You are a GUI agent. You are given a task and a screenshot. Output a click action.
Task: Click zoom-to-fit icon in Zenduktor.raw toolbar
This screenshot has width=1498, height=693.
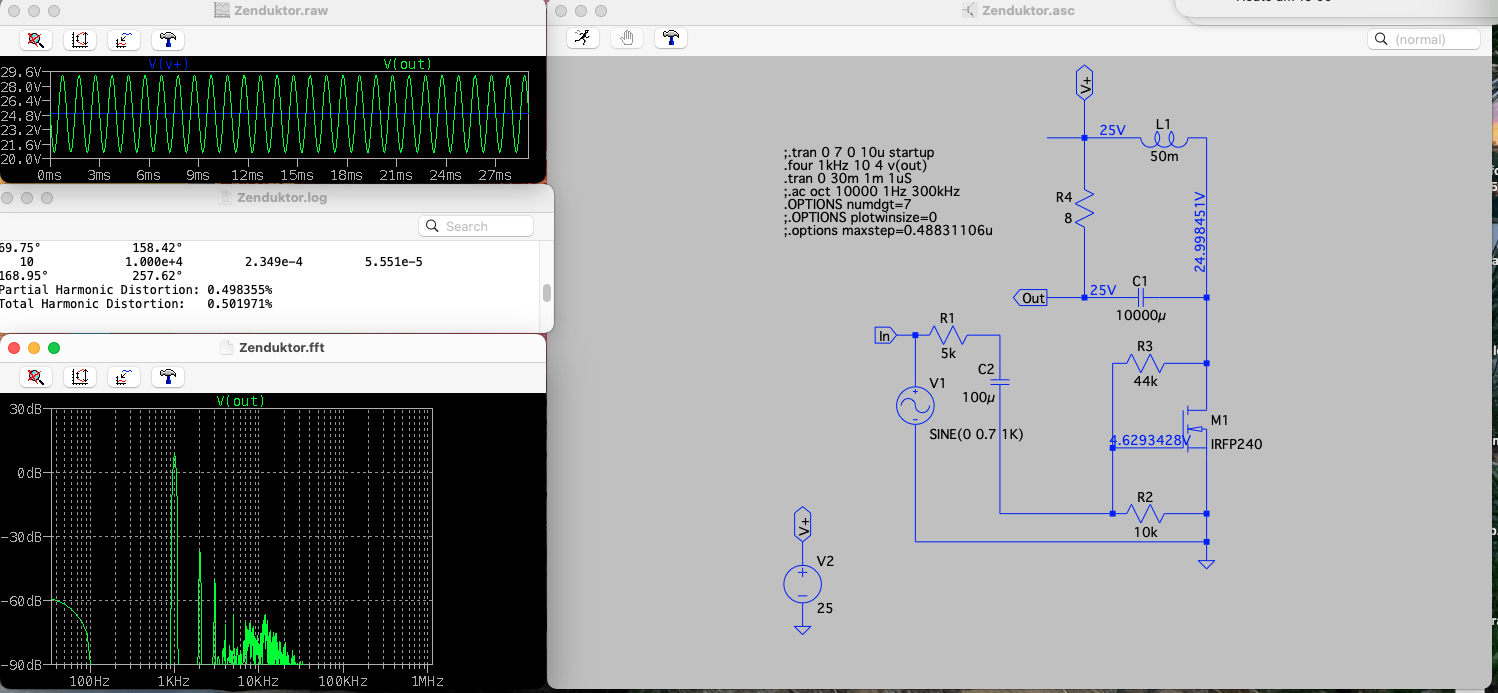click(35, 40)
